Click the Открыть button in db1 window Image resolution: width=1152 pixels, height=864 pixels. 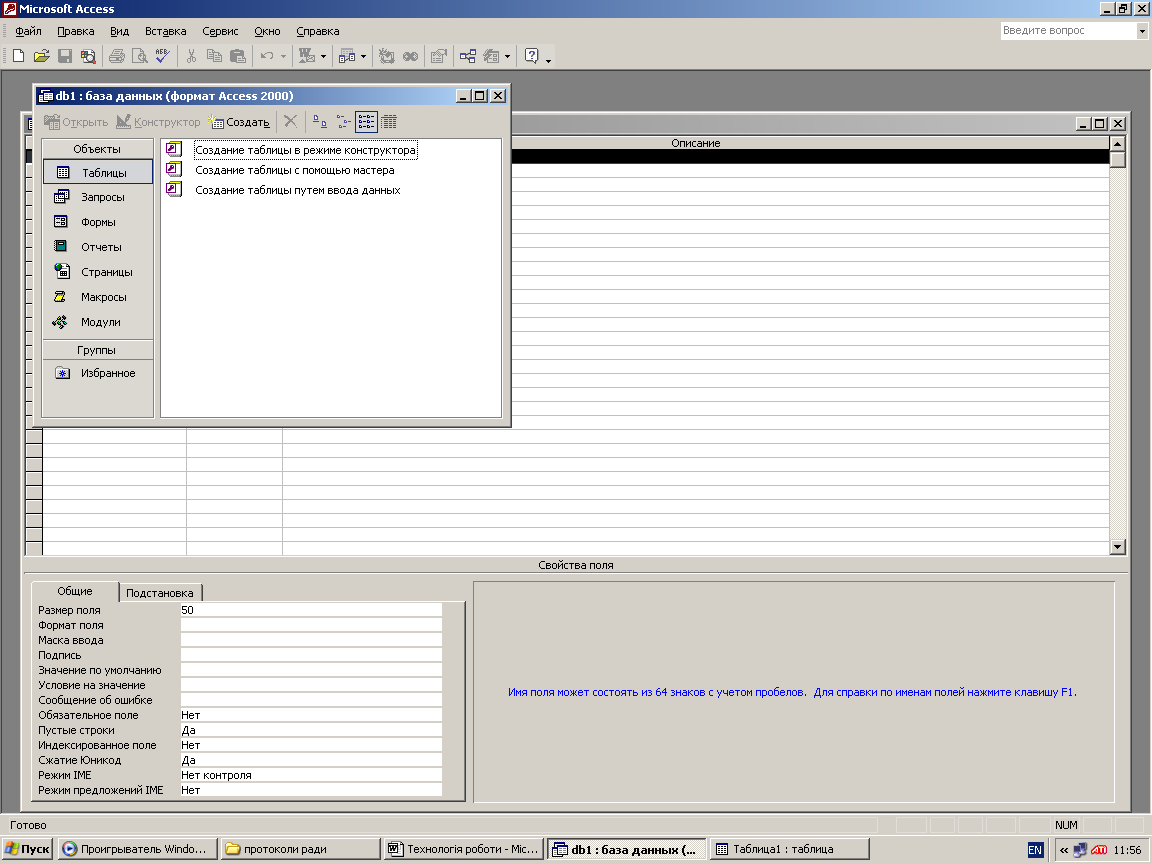point(76,122)
